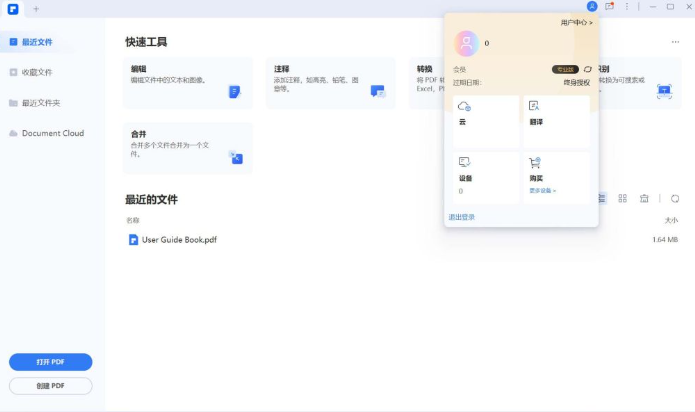
Task: Open the 翻译 (Translate) tile
Action: pos(556,120)
